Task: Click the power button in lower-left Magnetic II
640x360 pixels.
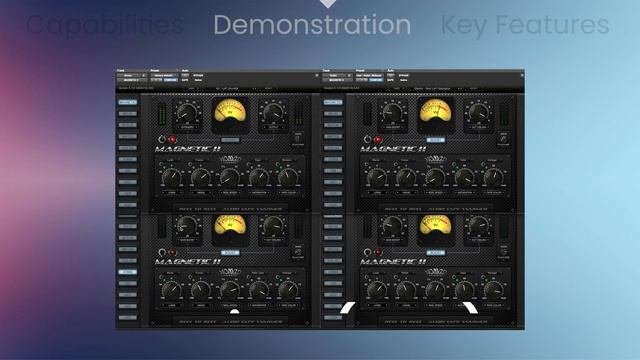Action: pos(162,252)
